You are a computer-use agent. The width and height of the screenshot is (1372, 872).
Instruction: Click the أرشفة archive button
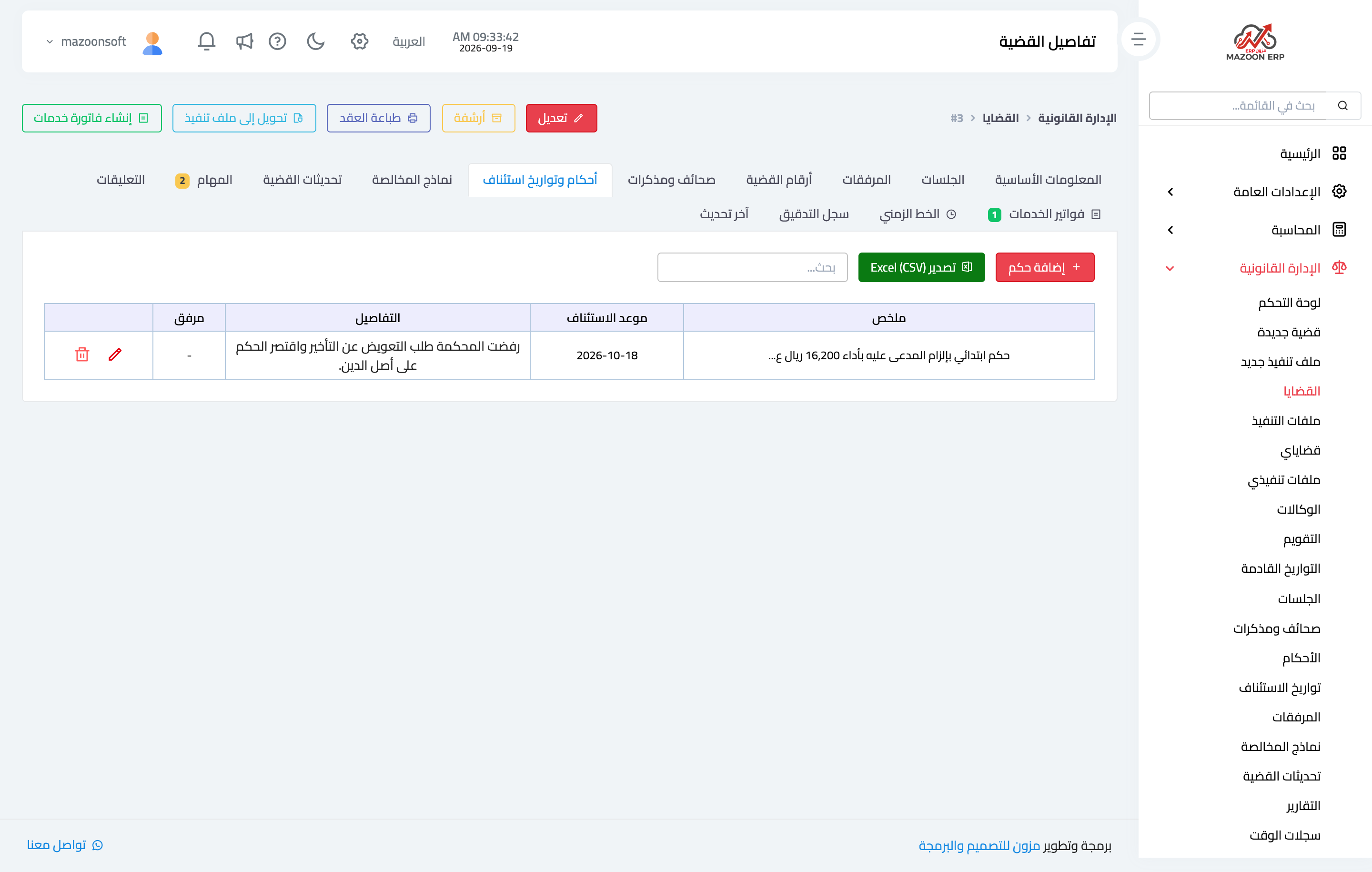[x=478, y=118]
